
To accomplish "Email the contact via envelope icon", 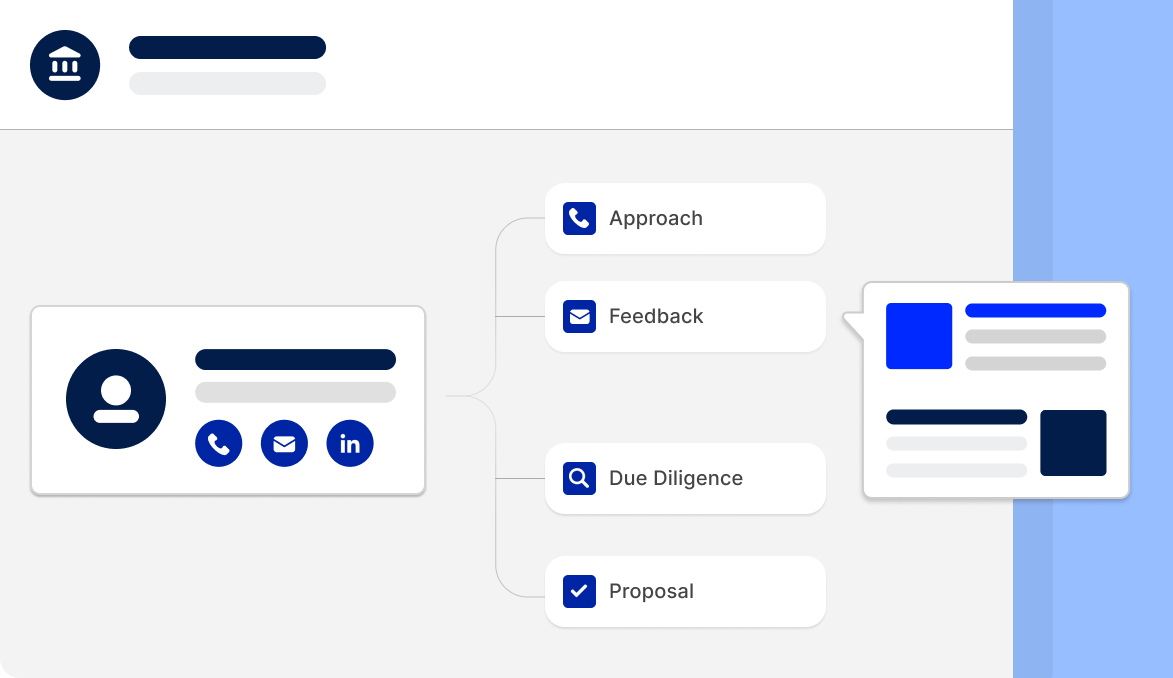I will point(284,444).
